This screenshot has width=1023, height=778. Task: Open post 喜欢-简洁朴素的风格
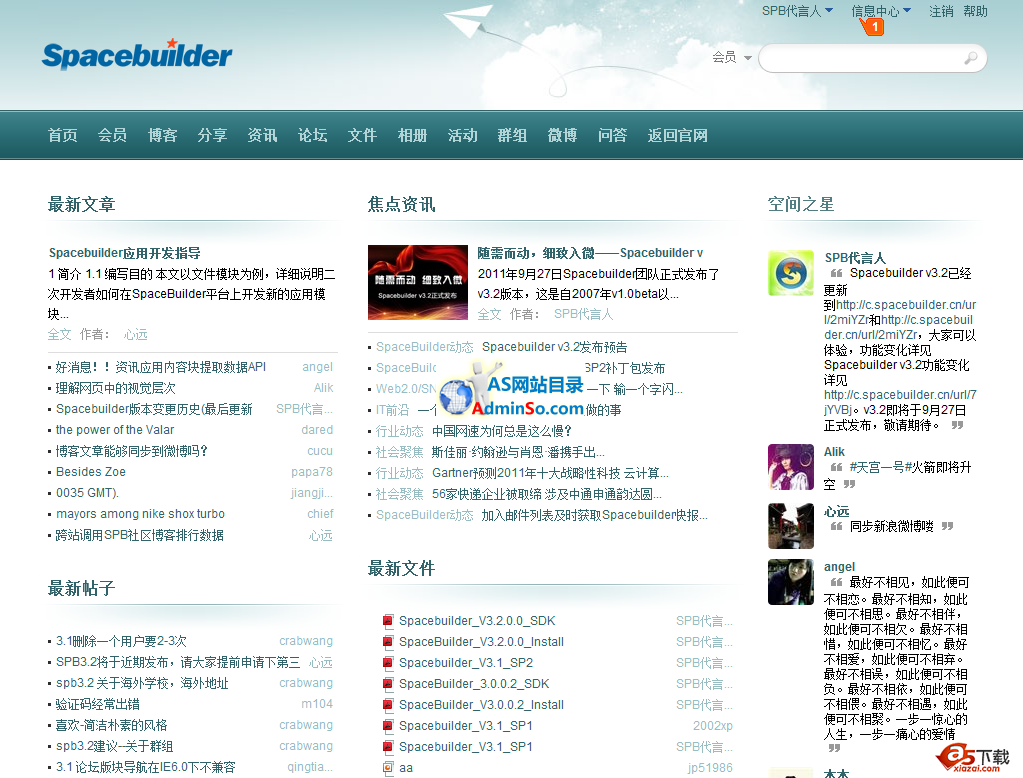point(112,725)
